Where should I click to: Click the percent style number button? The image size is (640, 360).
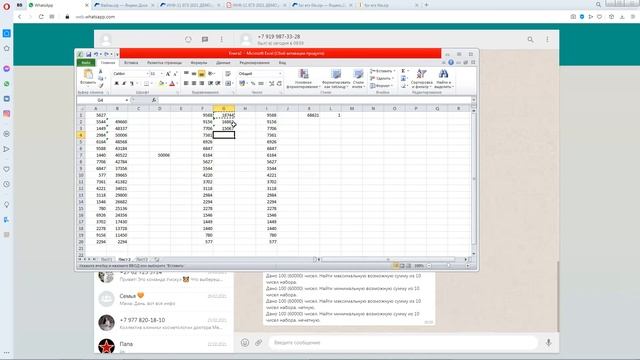coord(253,83)
